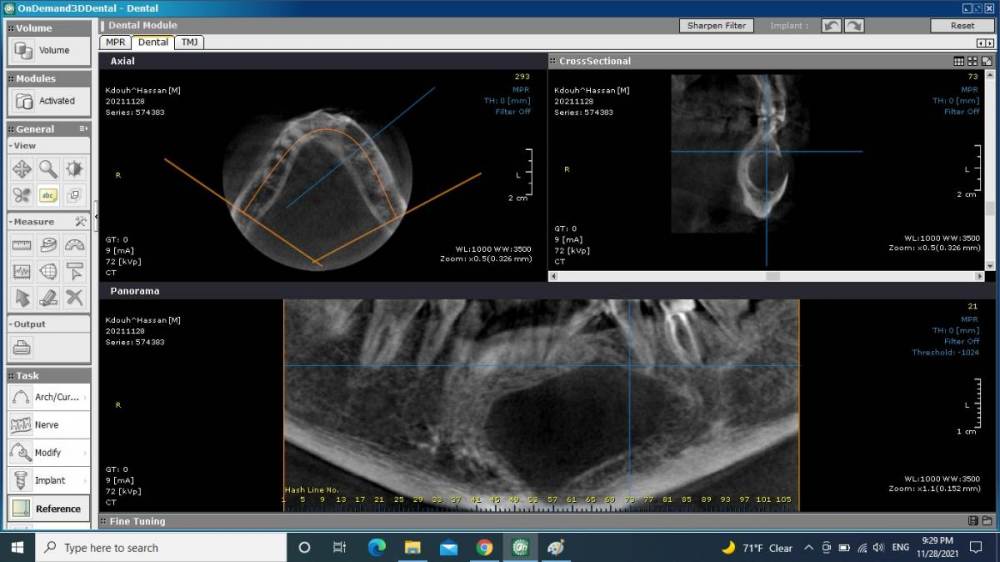
Task: Click the delete measurement X tool
Action: [x=75, y=297]
